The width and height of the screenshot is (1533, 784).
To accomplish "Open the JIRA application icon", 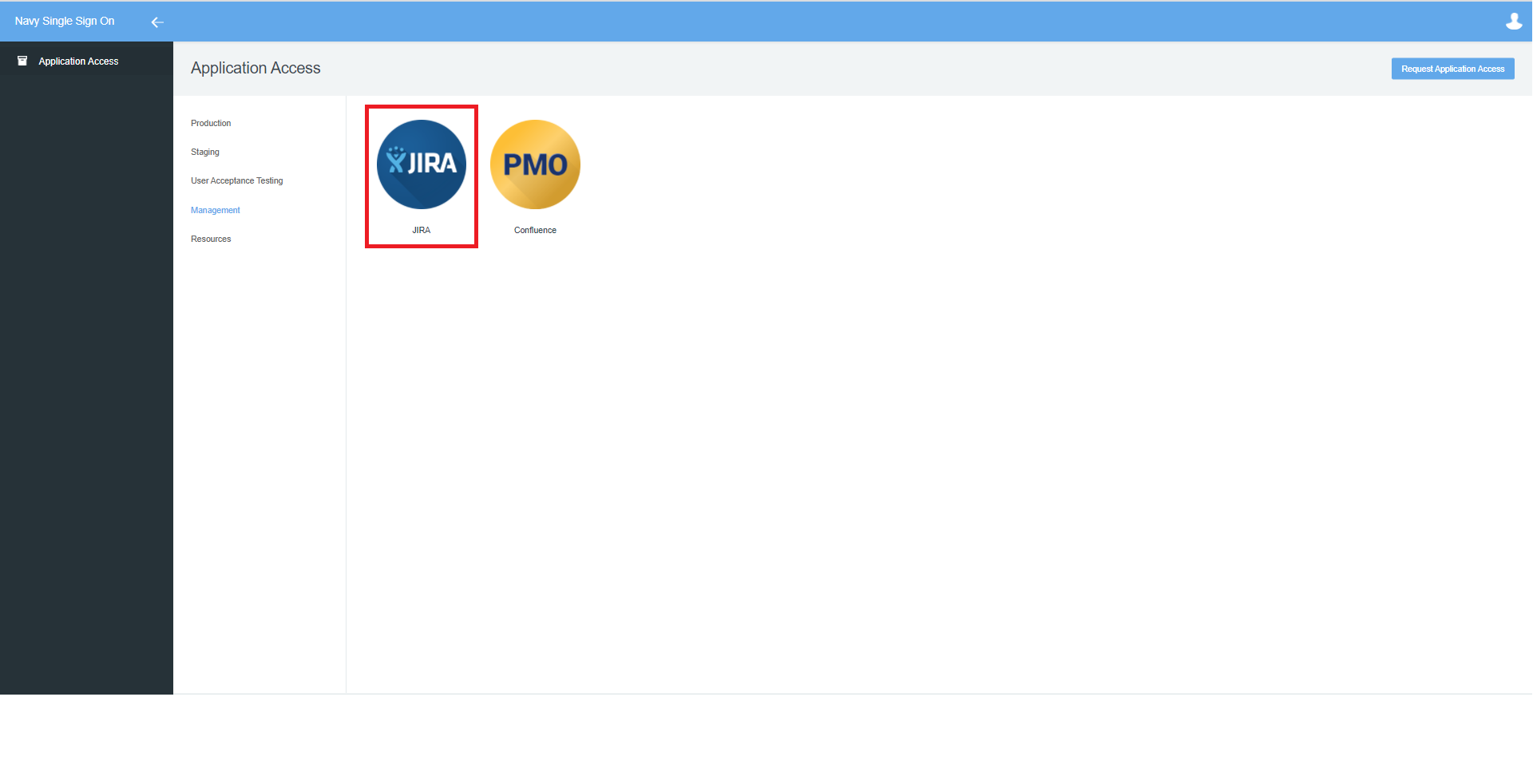I will tap(422, 164).
